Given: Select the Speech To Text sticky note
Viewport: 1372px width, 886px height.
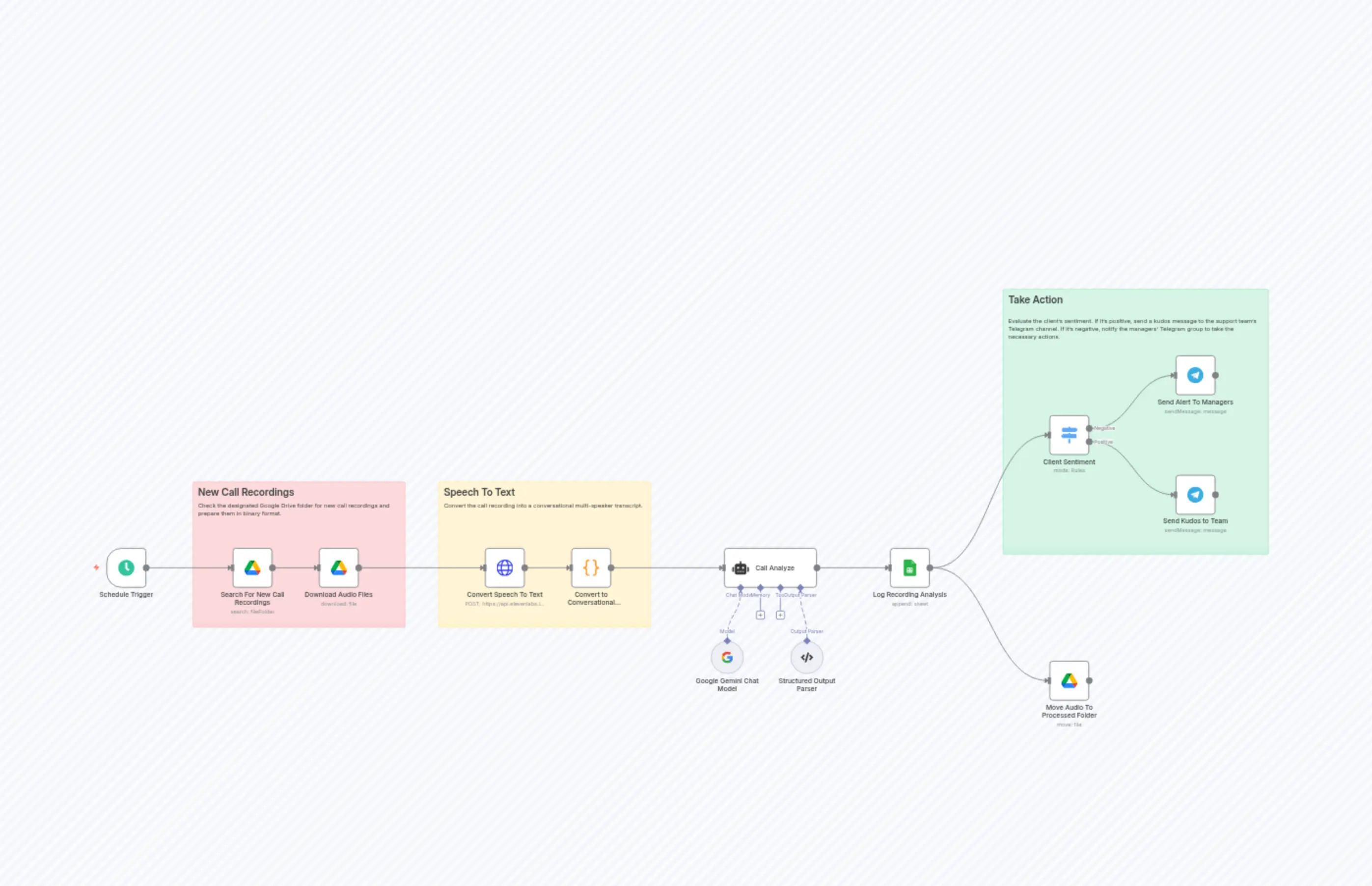Looking at the screenshot, I should [x=480, y=492].
